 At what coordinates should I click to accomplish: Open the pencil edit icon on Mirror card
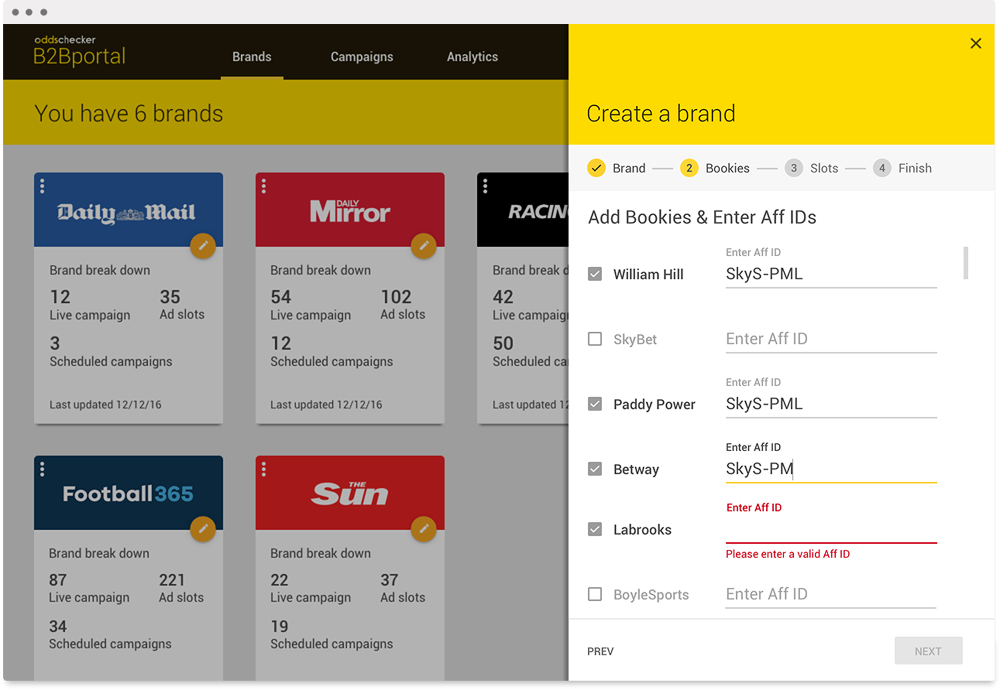tap(424, 246)
